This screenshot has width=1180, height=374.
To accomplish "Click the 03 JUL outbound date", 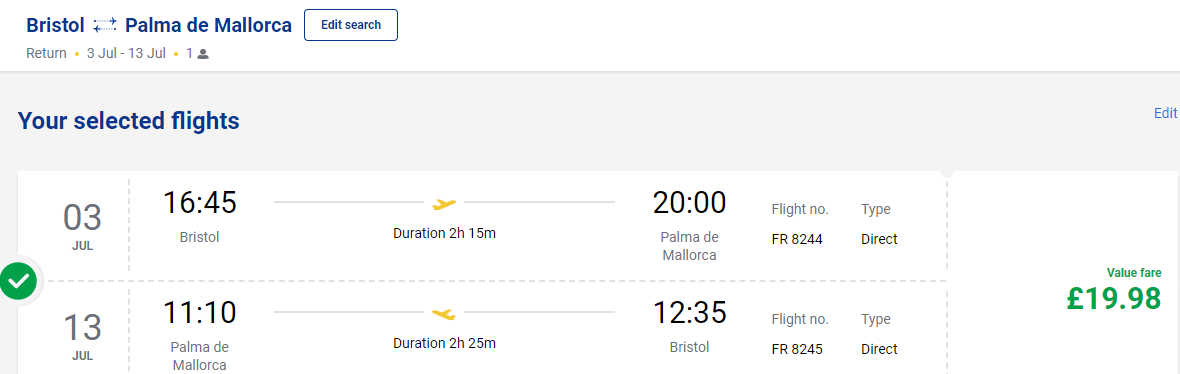I will tap(83, 226).
